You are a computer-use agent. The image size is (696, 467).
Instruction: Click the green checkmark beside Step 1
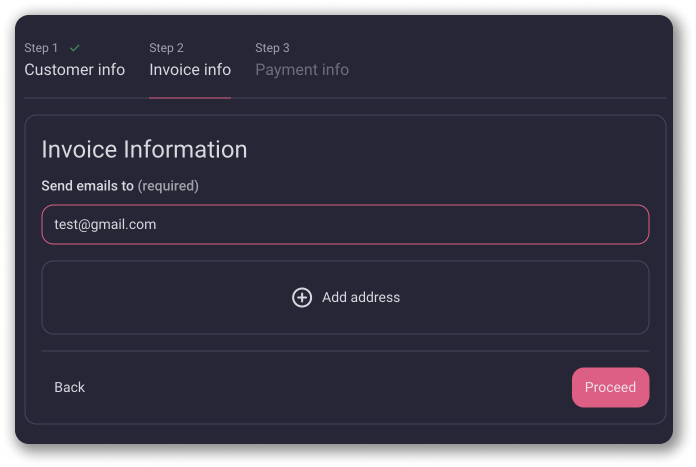(x=75, y=47)
